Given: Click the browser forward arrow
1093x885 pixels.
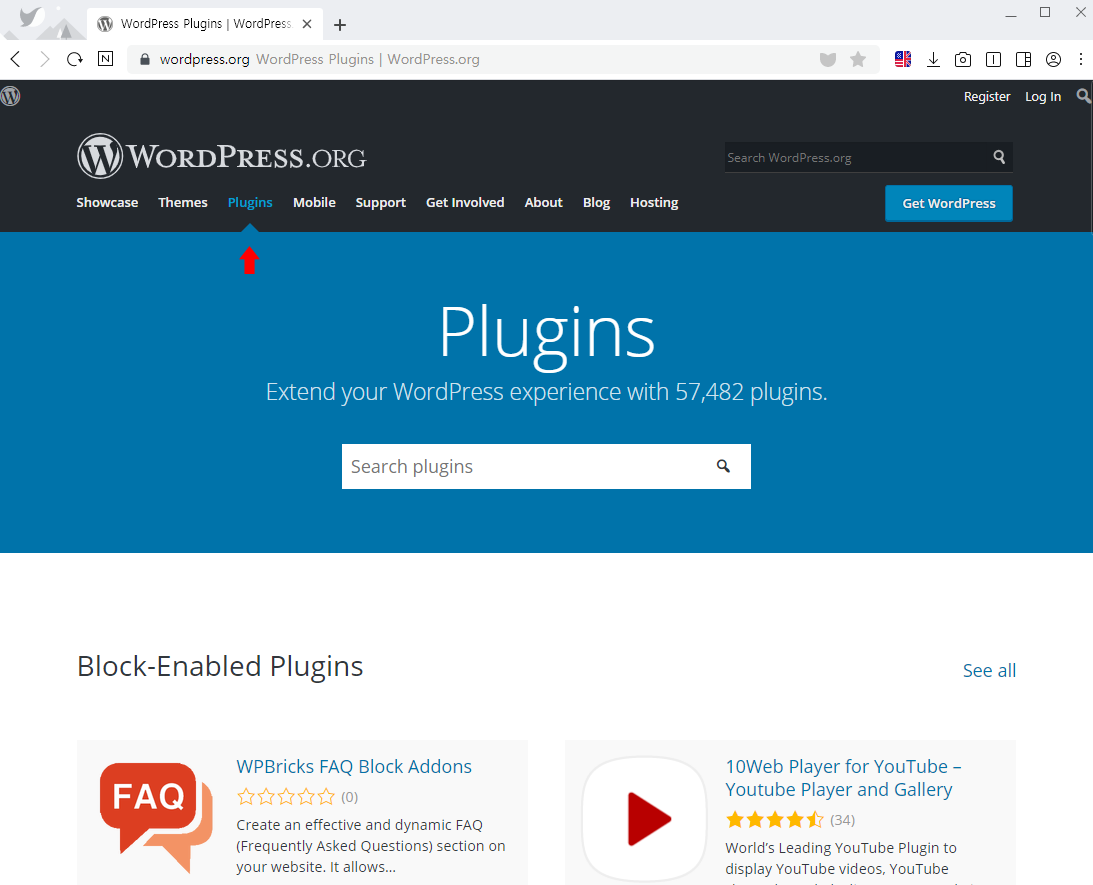Looking at the screenshot, I should coord(45,59).
